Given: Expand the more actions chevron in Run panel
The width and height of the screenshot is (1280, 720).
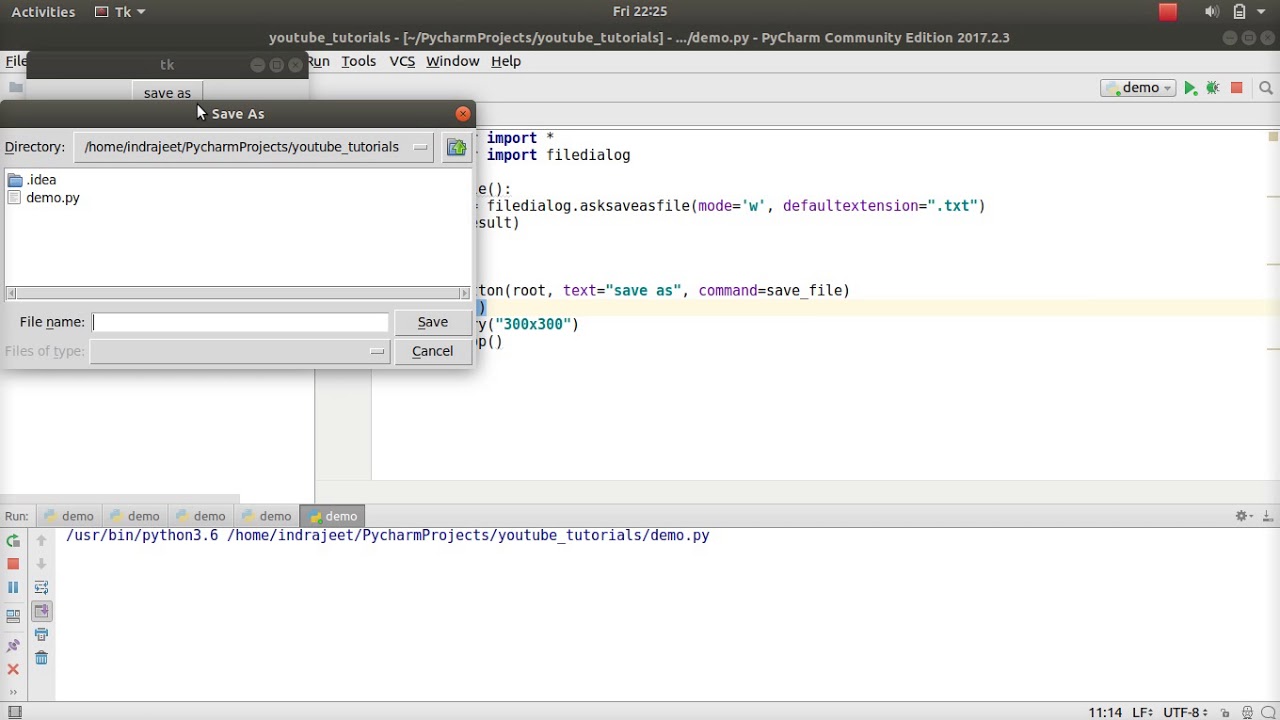Looking at the screenshot, I should pos(13,691).
